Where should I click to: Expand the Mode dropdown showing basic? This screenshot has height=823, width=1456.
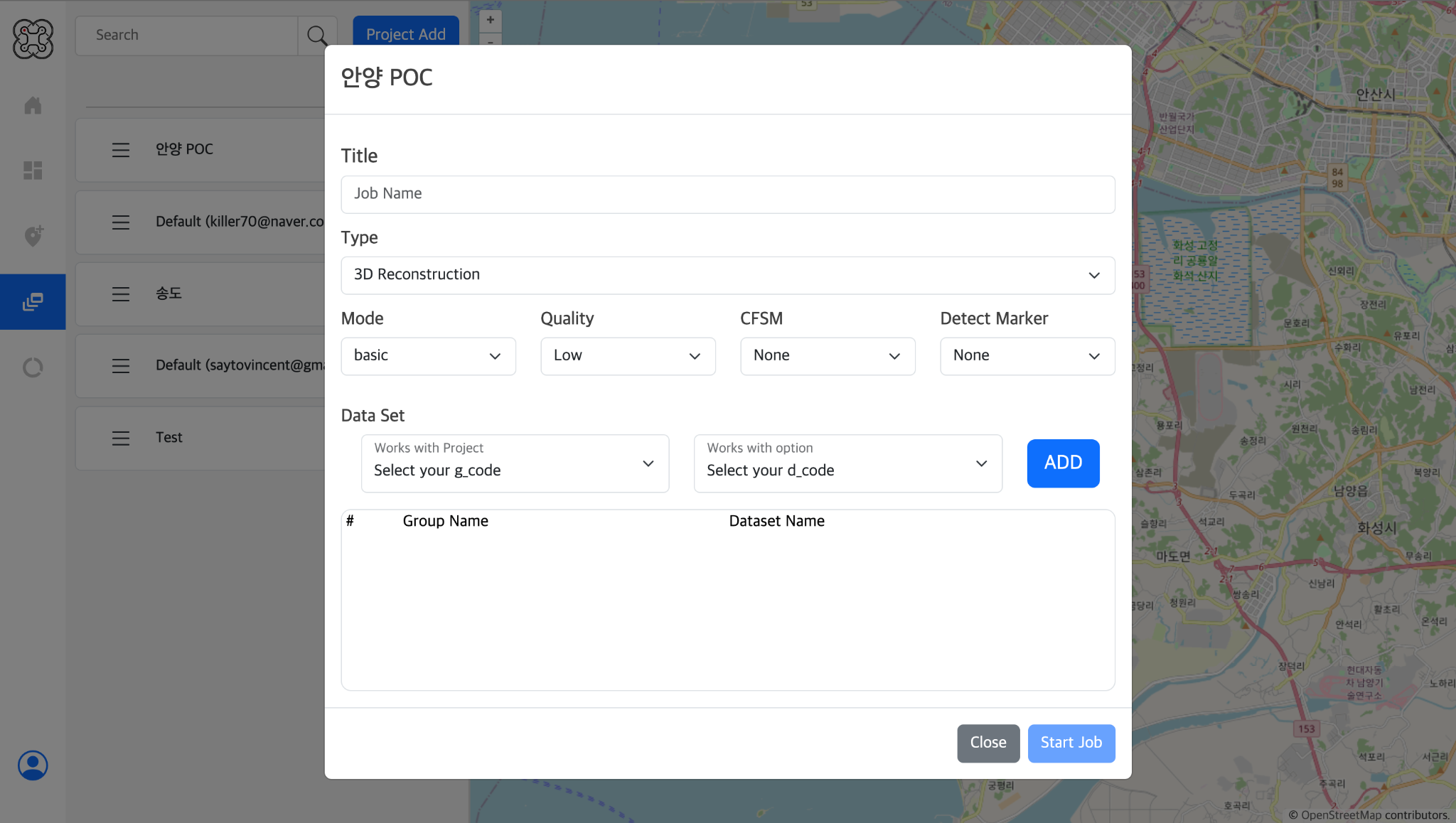click(428, 356)
